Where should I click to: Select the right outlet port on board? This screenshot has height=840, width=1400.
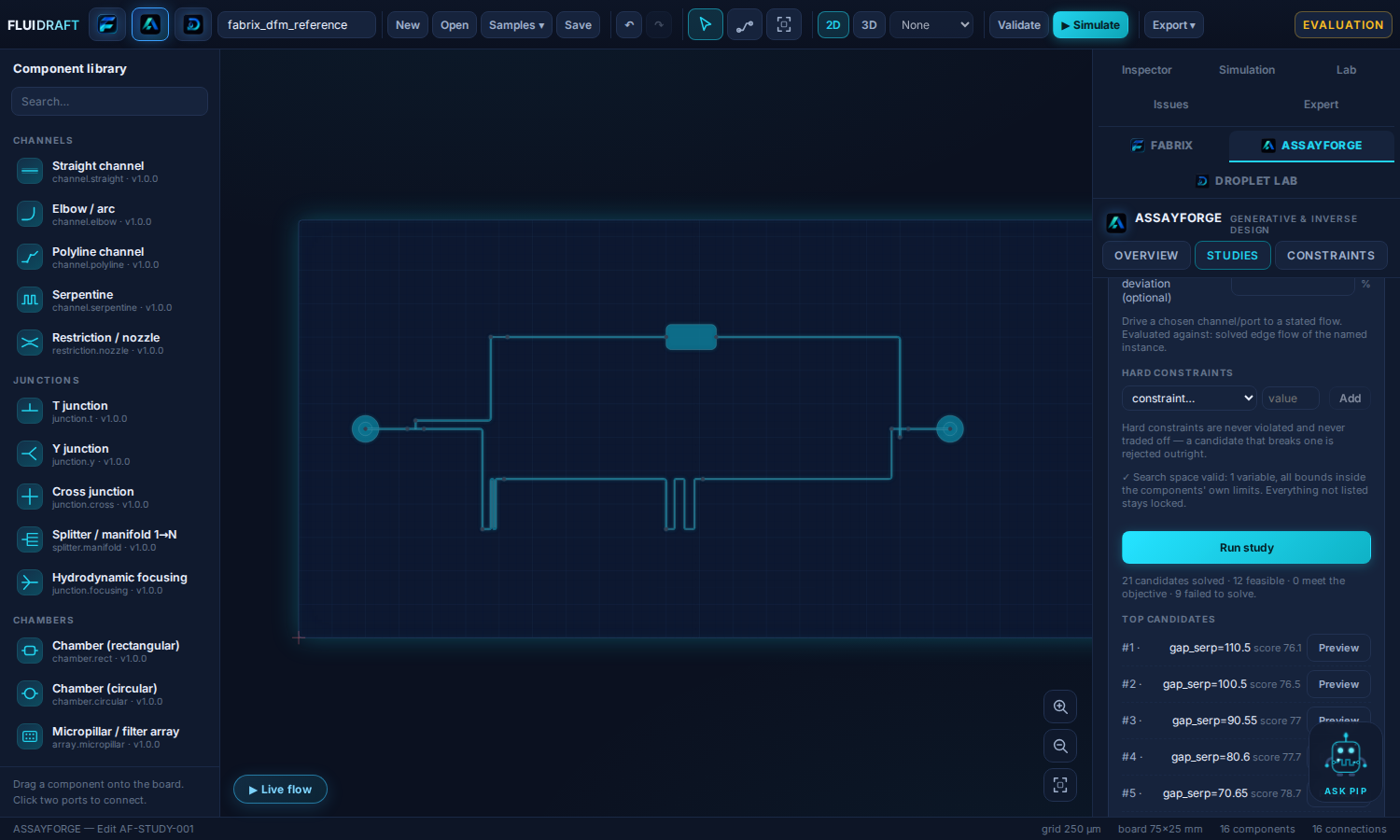(x=950, y=428)
